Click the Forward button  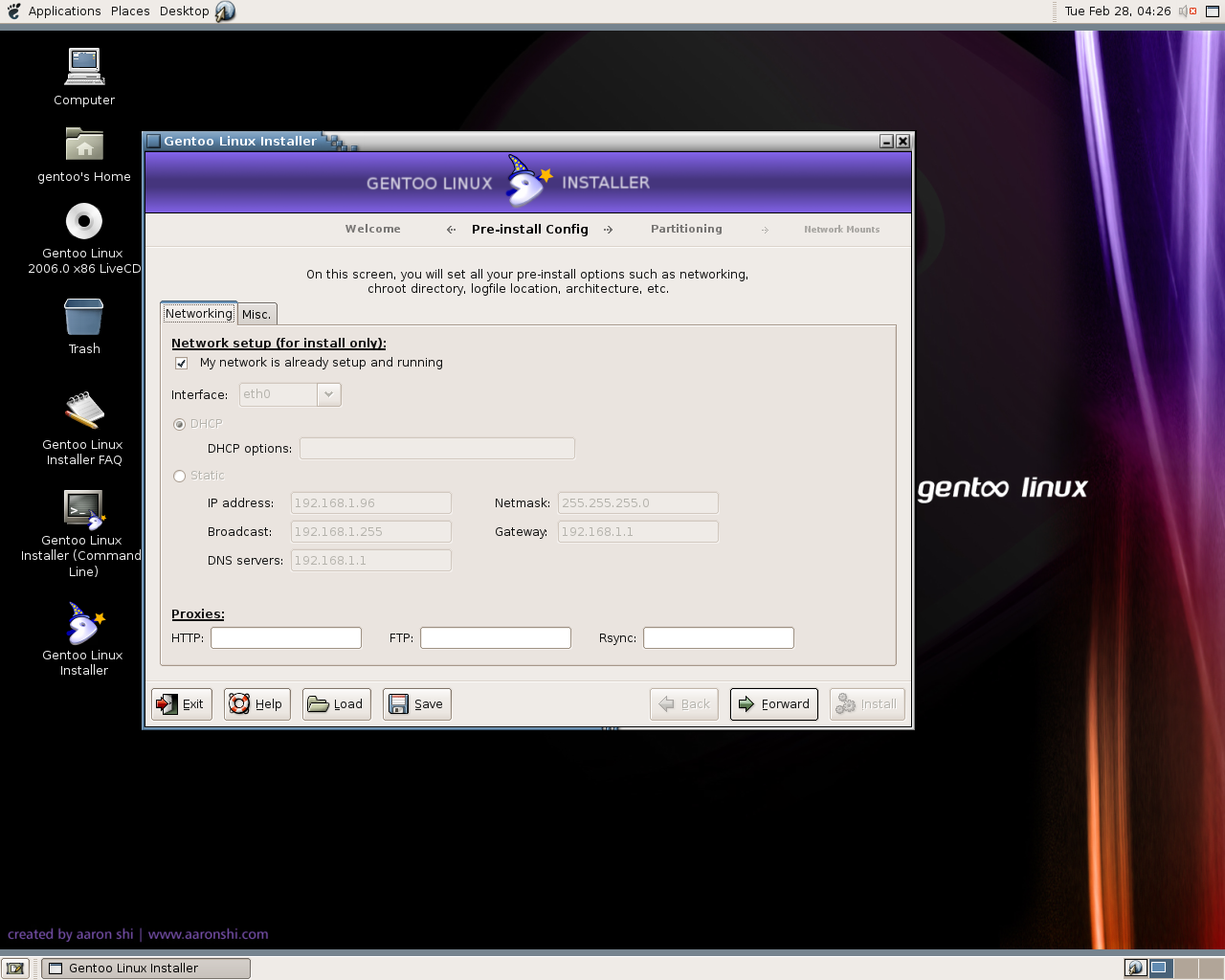[x=774, y=704]
